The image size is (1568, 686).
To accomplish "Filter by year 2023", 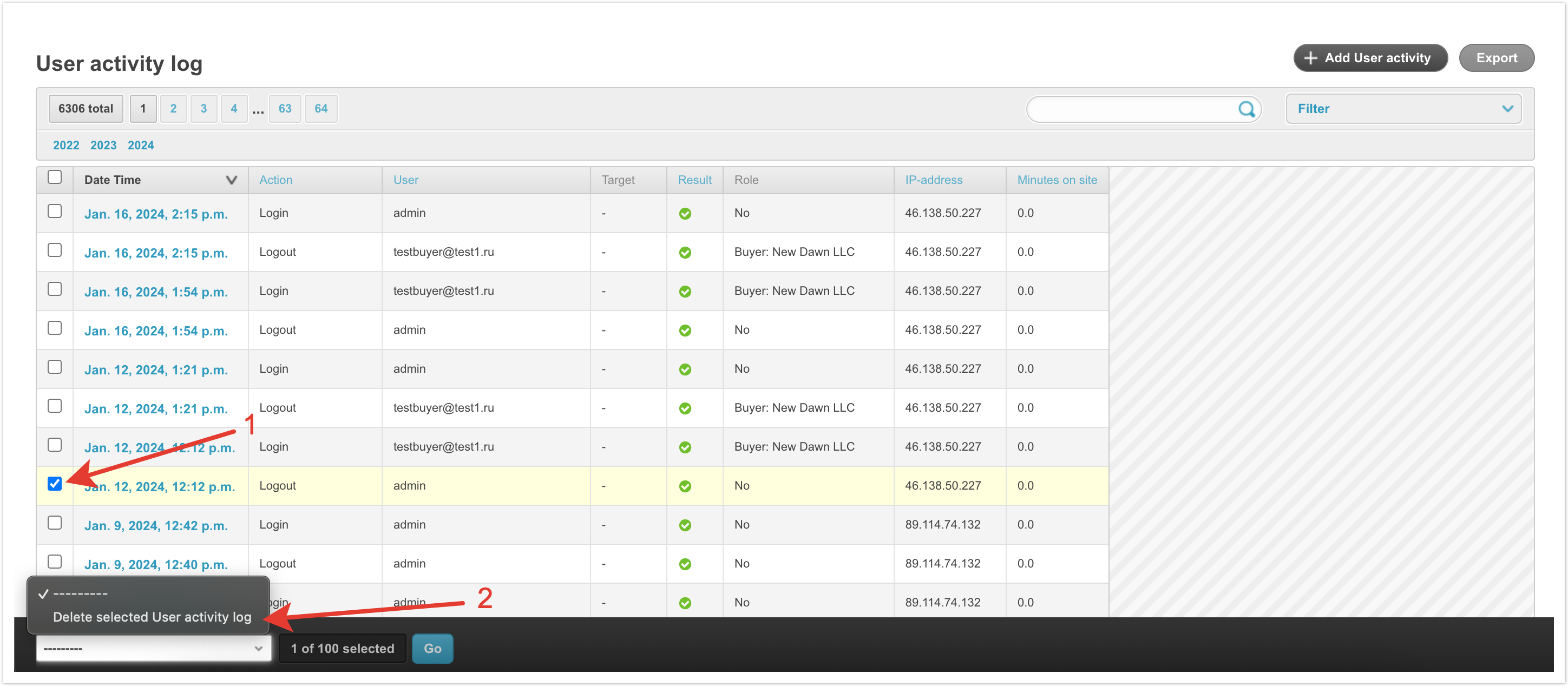I will coord(103,146).
